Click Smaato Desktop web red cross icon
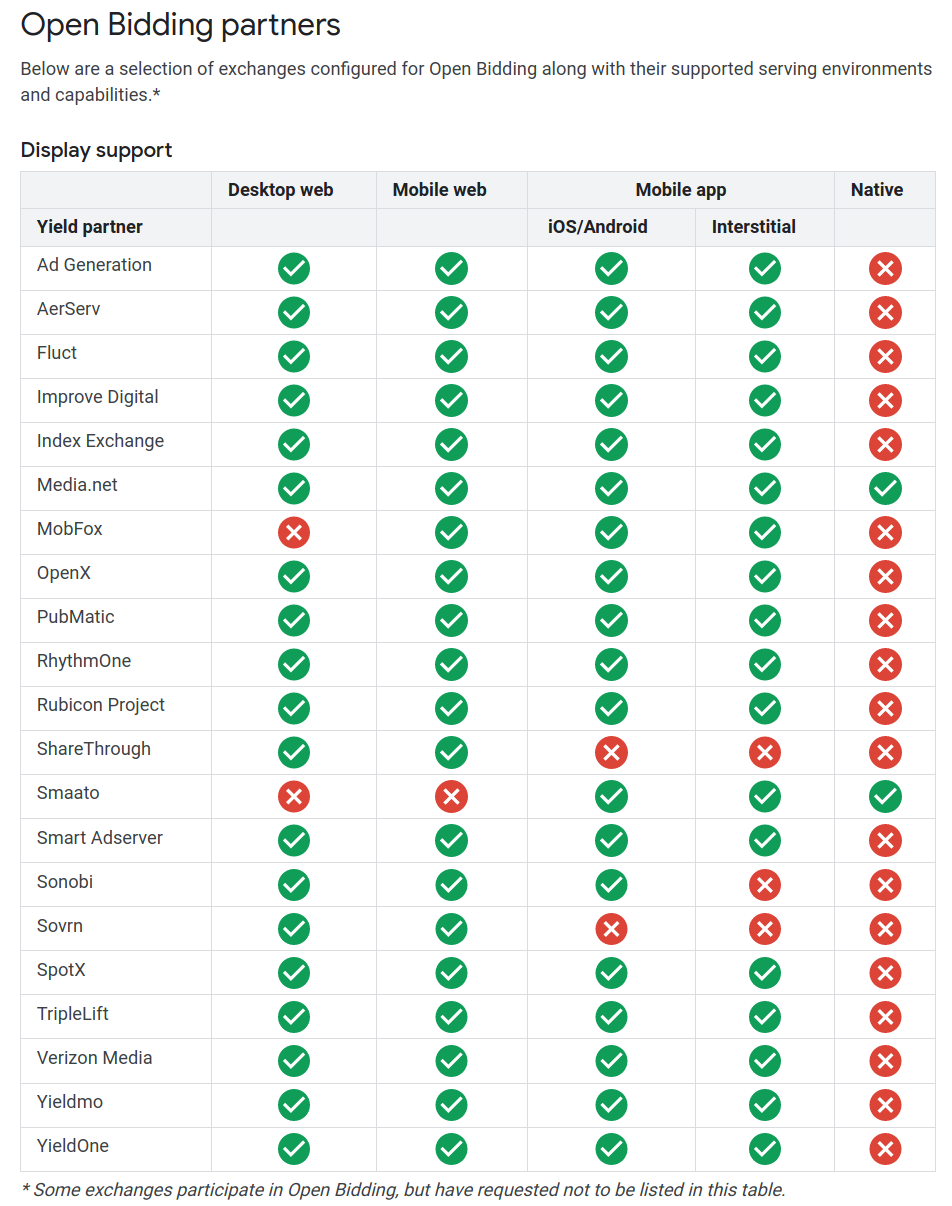The height and width of the screenshot is (1206, 952). [x=294, y=797]
